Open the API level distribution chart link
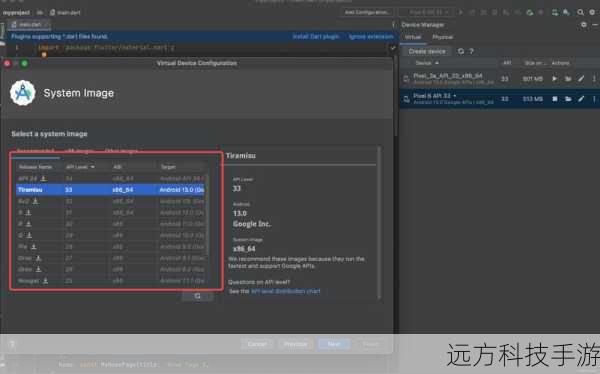This screenshot has height=374, width=600. click(285, 291)
